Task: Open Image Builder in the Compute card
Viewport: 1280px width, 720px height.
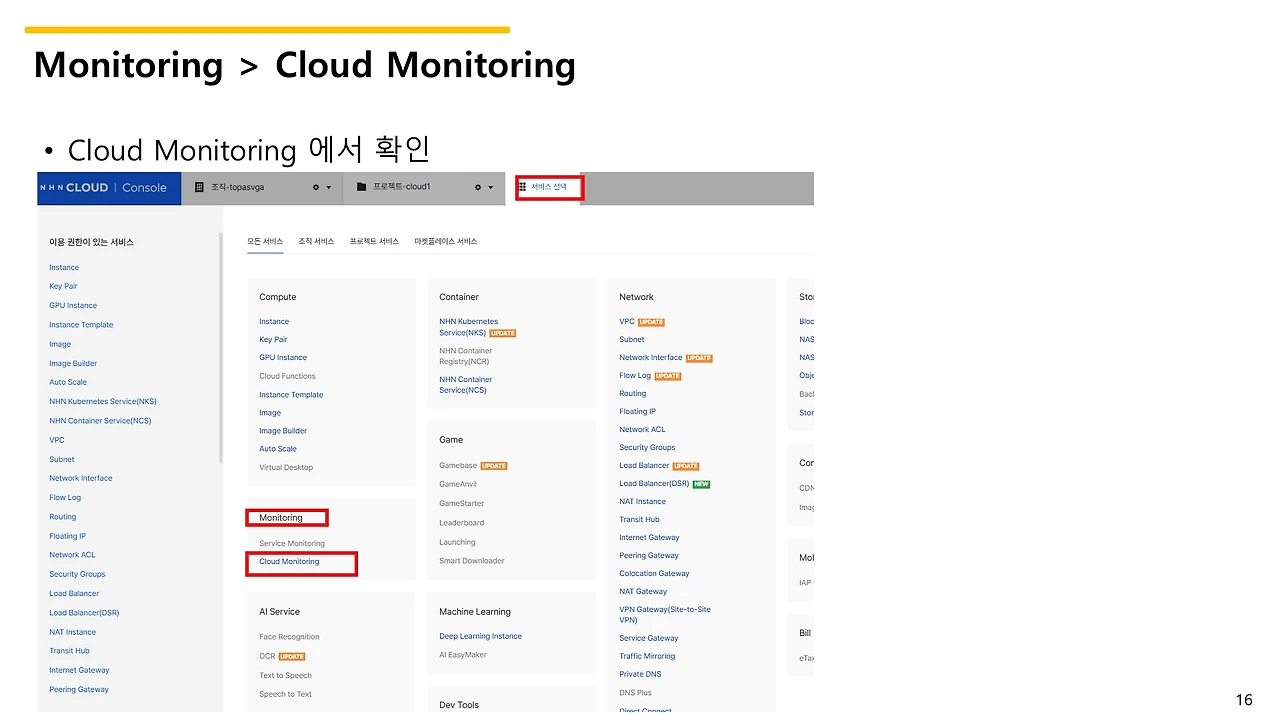Action: [x=283, y=431]
